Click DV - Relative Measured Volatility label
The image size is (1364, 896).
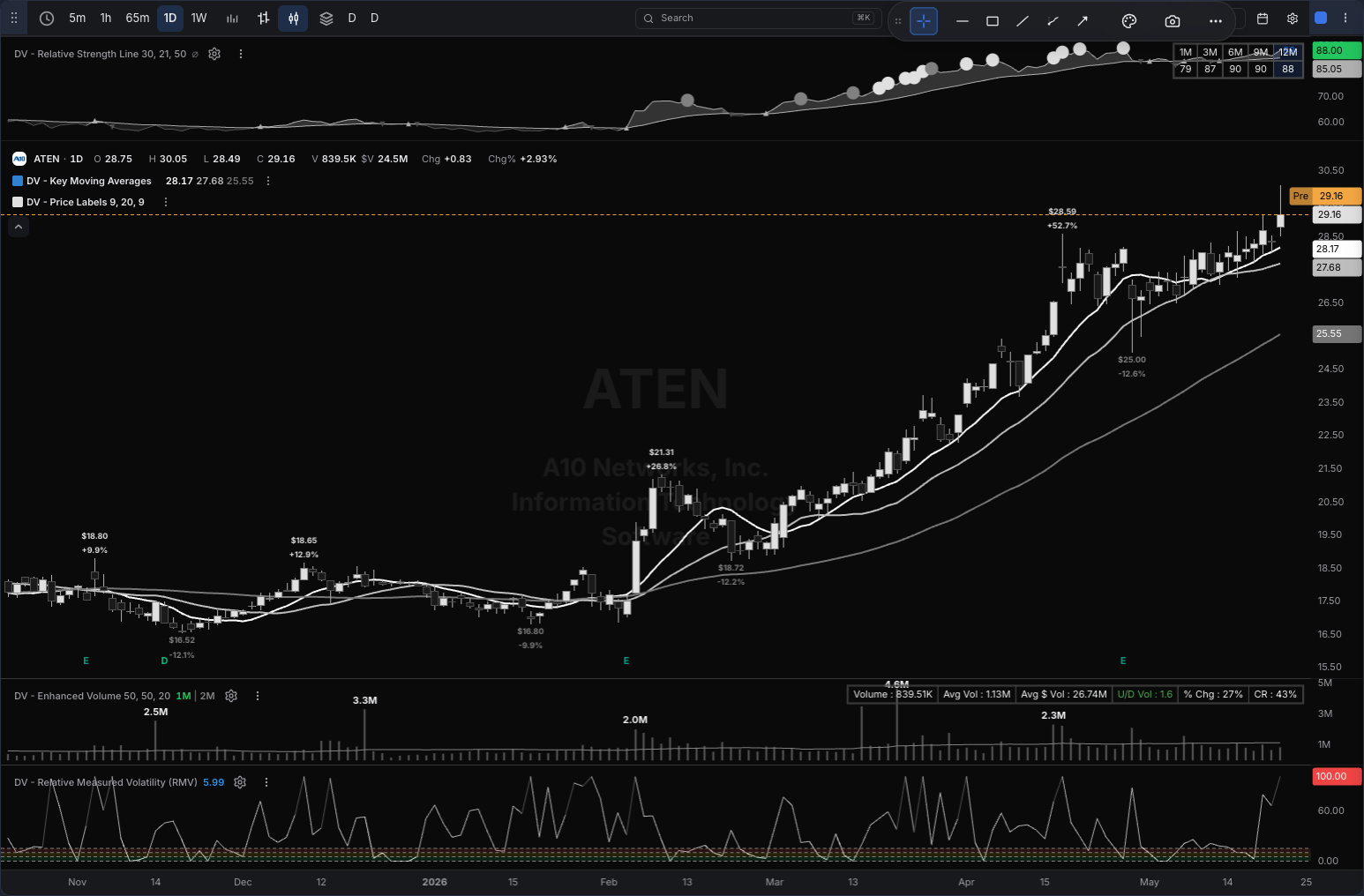click(x=106, y=782)
